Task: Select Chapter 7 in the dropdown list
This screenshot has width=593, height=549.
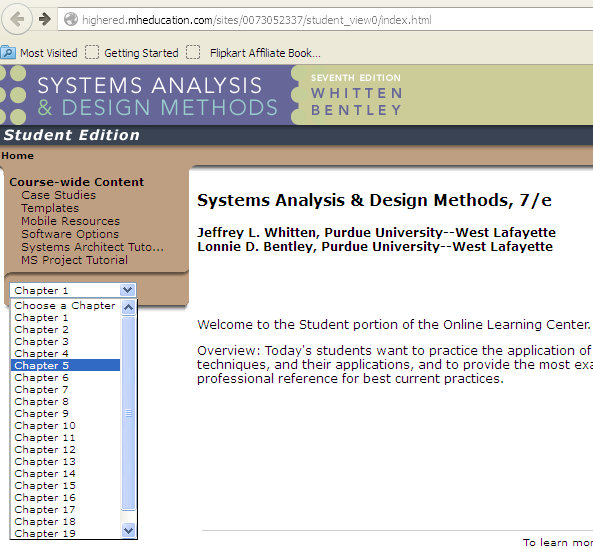Action: [65, 389]
